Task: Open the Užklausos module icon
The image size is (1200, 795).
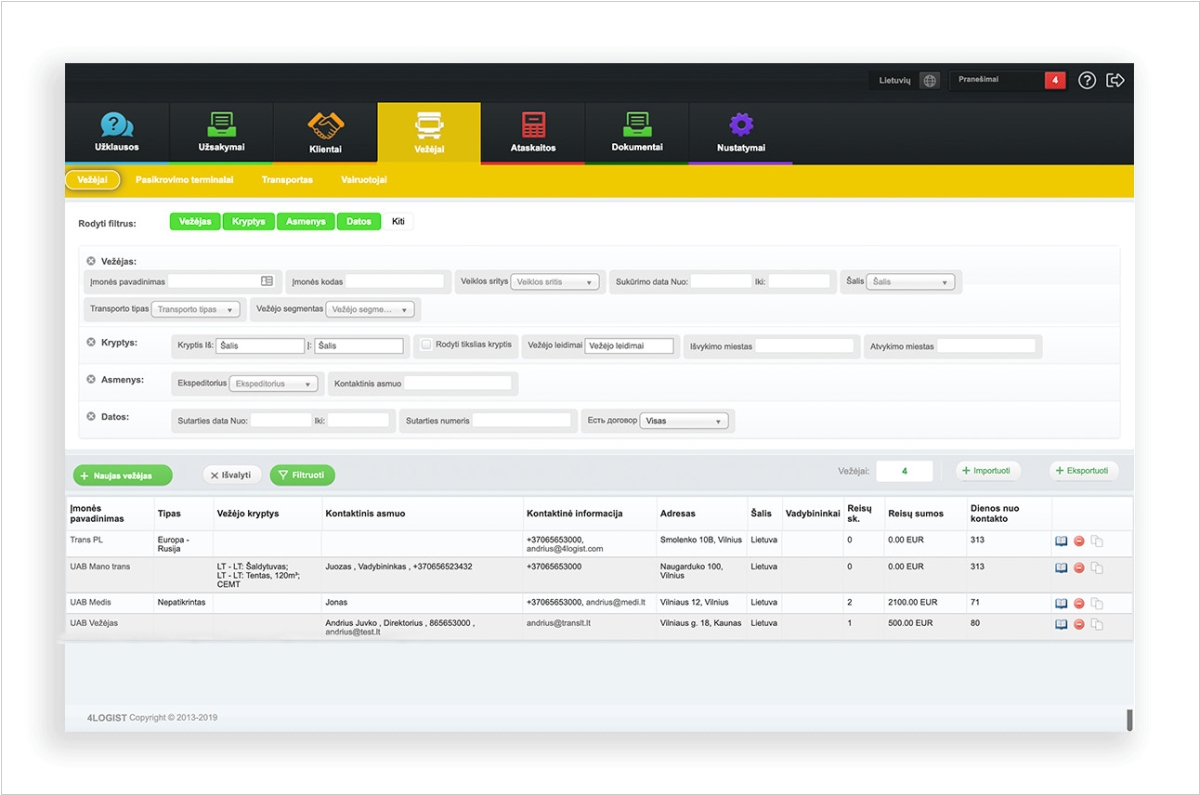Action: (x=117, y=126)
